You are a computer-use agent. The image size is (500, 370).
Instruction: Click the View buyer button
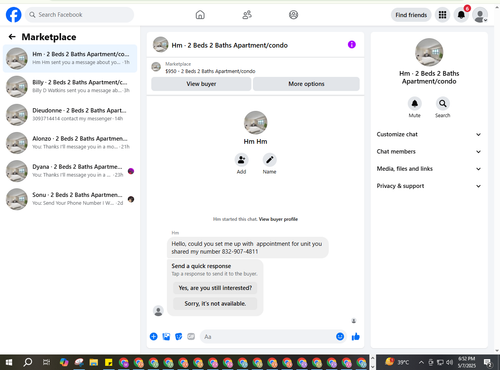pos(201,84)
